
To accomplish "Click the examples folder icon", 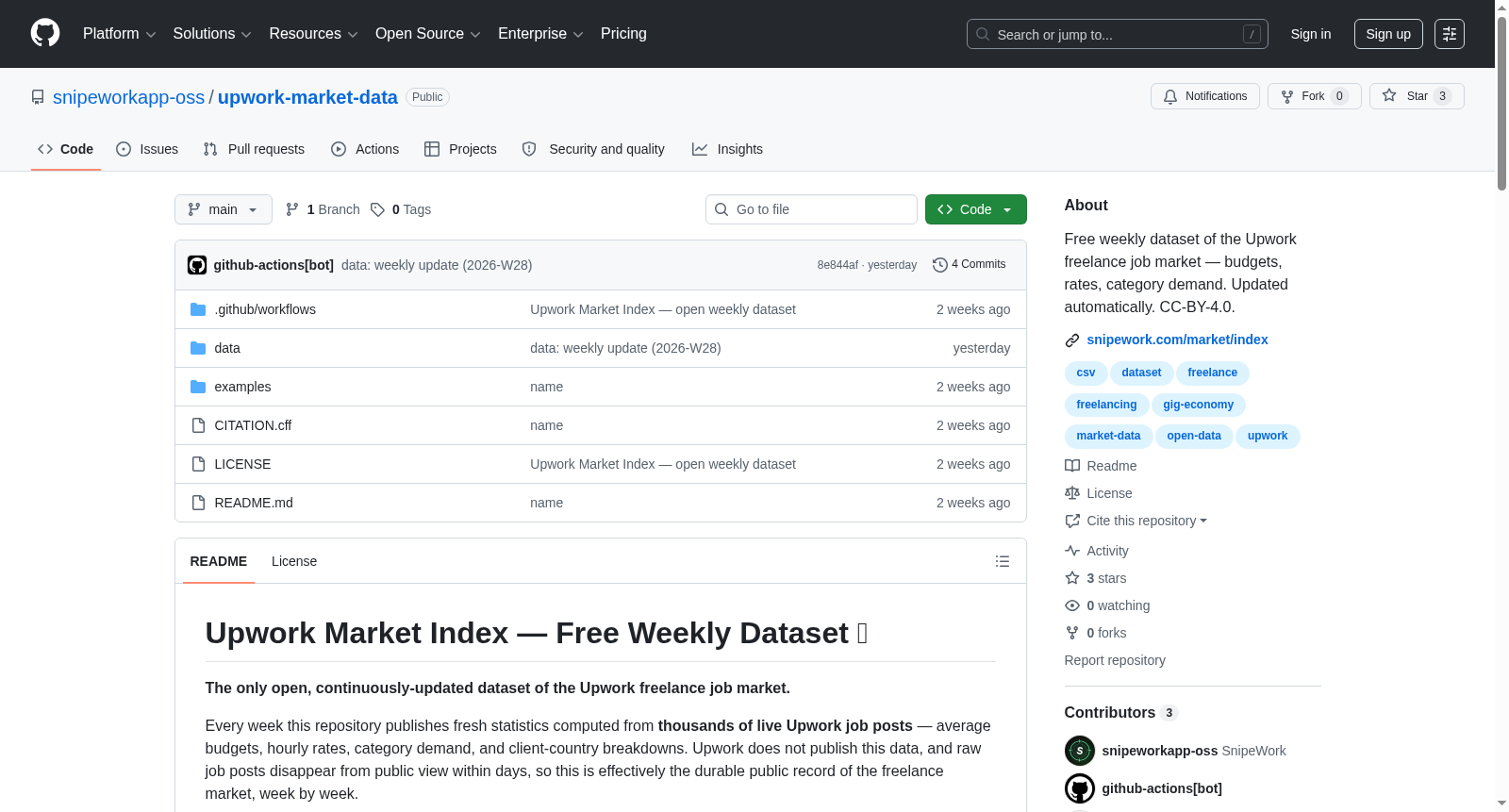I will (x=198, y=387).
